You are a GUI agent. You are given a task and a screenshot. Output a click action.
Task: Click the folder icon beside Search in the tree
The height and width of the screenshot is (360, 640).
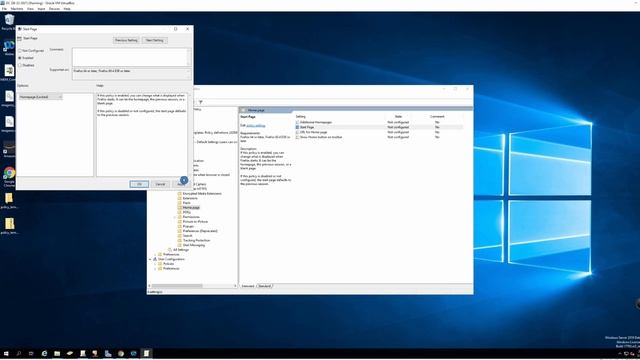(x=180, y=236)
